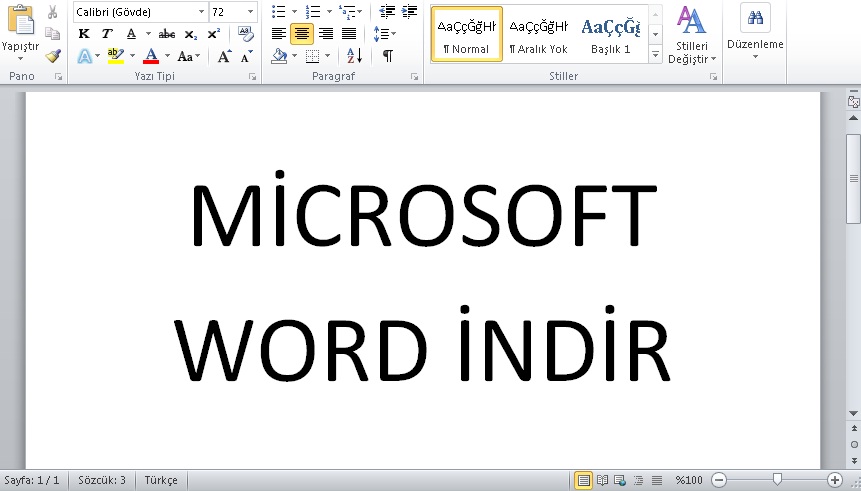The height and width of the screenshot is (491, 861).
Task: Click the Bullets list icon
Action: (279, 12)
